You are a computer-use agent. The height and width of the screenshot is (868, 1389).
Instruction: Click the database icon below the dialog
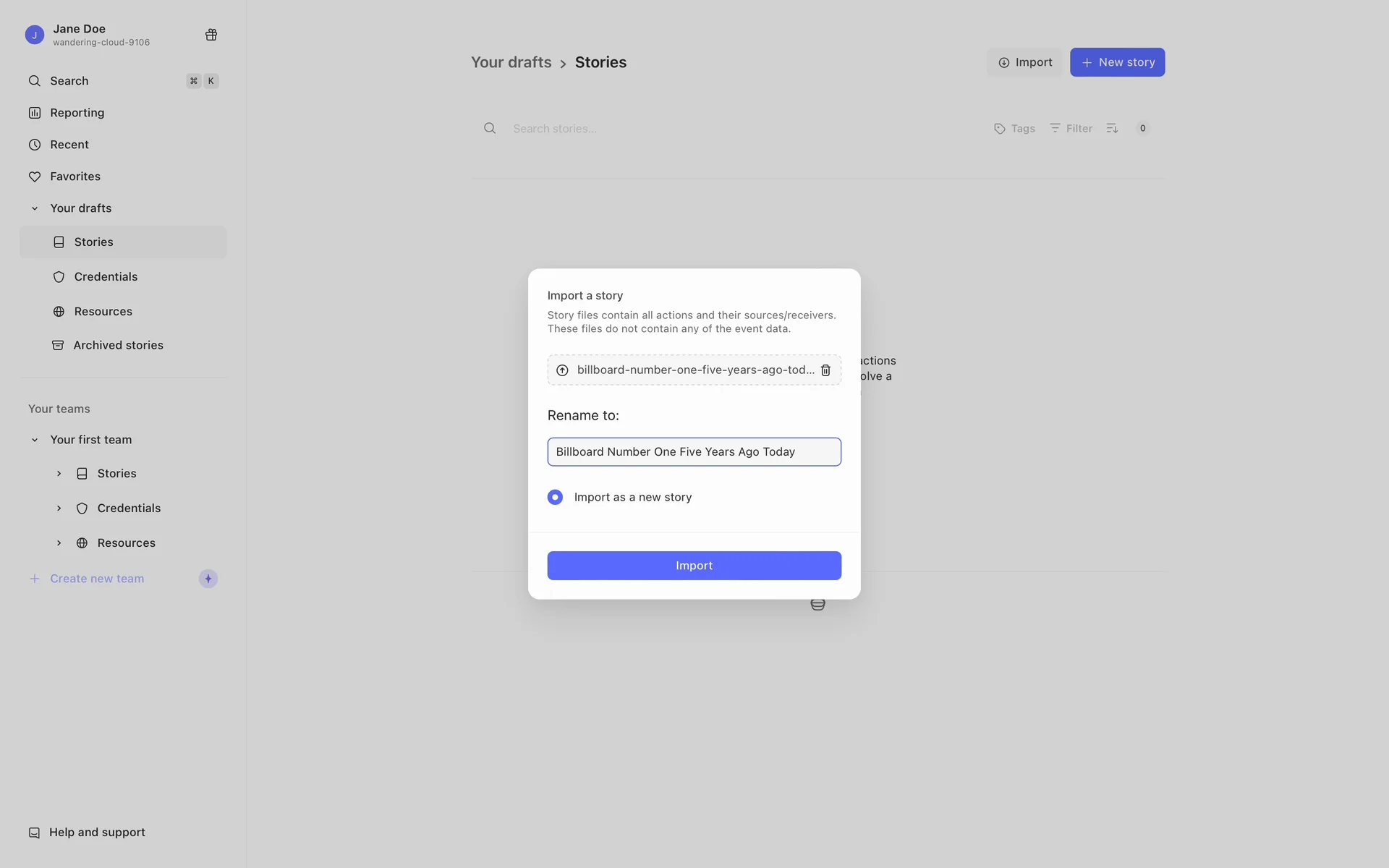pyautogui.click(x=817, y=605)
